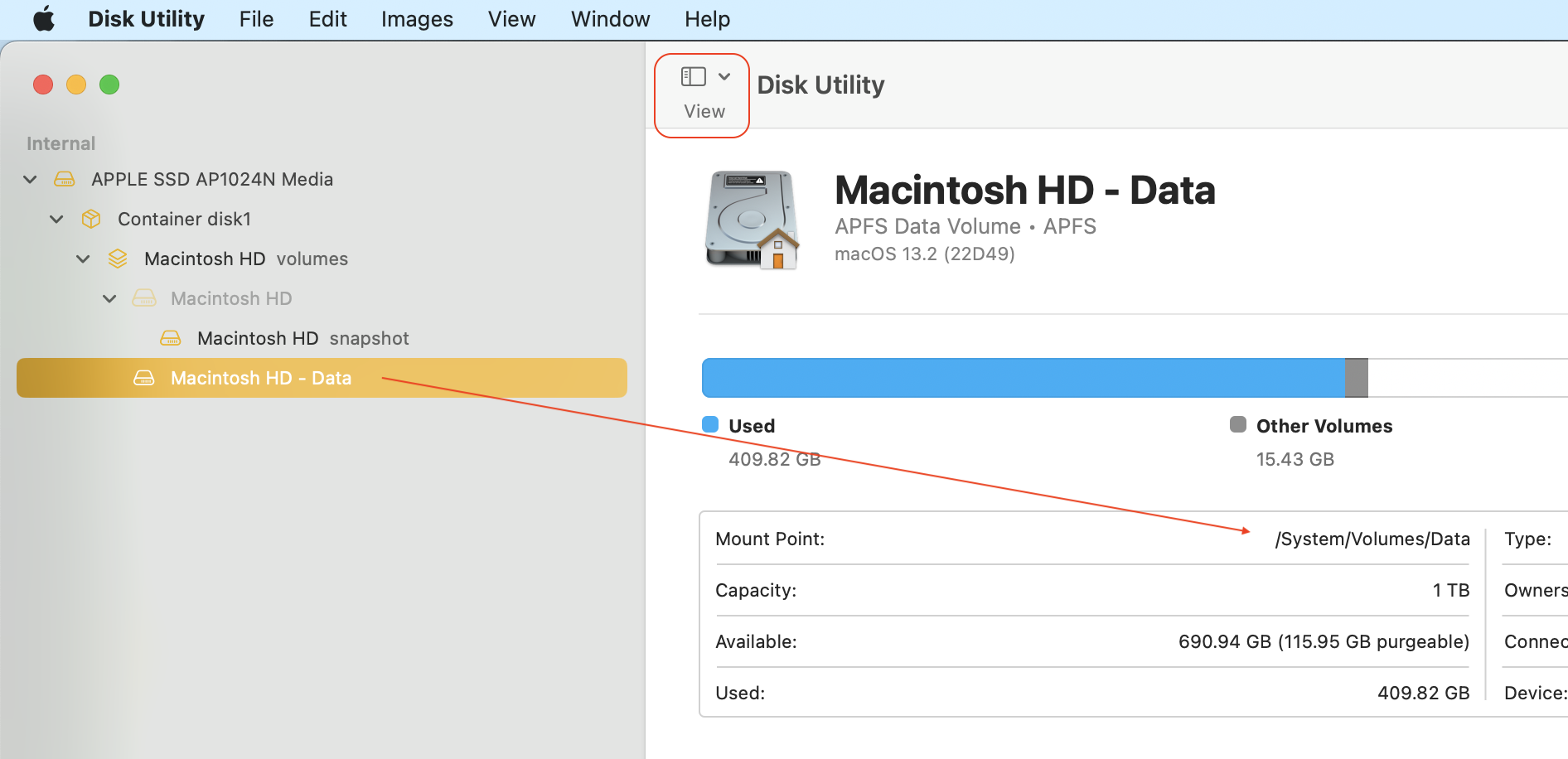Select Macintosh HD - Data in sidebar
The image size is (1568, 759).
261,378
